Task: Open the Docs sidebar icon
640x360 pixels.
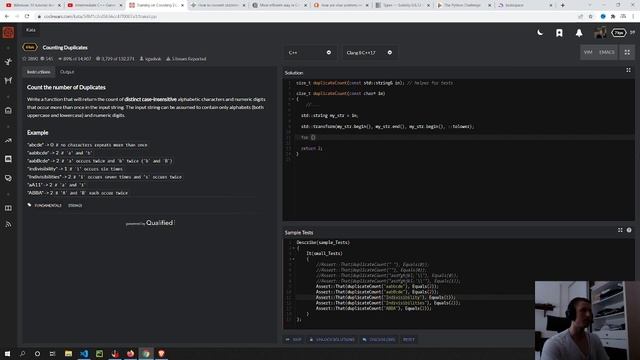Action: pyautogui.click(x=8, y=159)
